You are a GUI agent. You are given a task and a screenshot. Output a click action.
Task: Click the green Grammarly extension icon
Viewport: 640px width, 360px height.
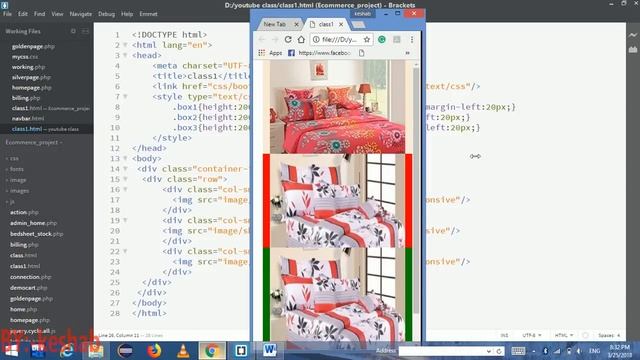(x=382, y=40)
